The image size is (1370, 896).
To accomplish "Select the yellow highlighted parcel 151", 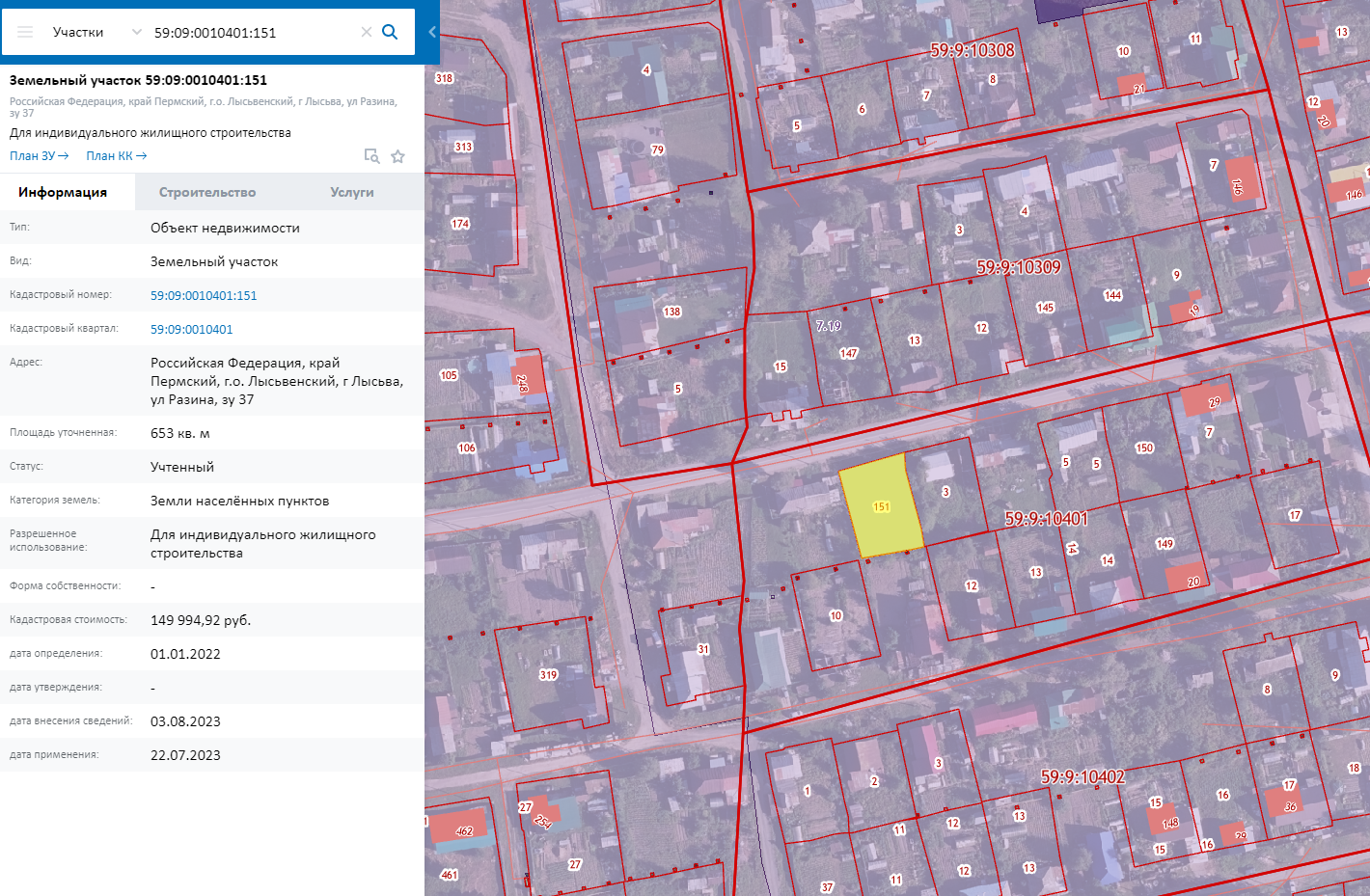I will [880, 506].
